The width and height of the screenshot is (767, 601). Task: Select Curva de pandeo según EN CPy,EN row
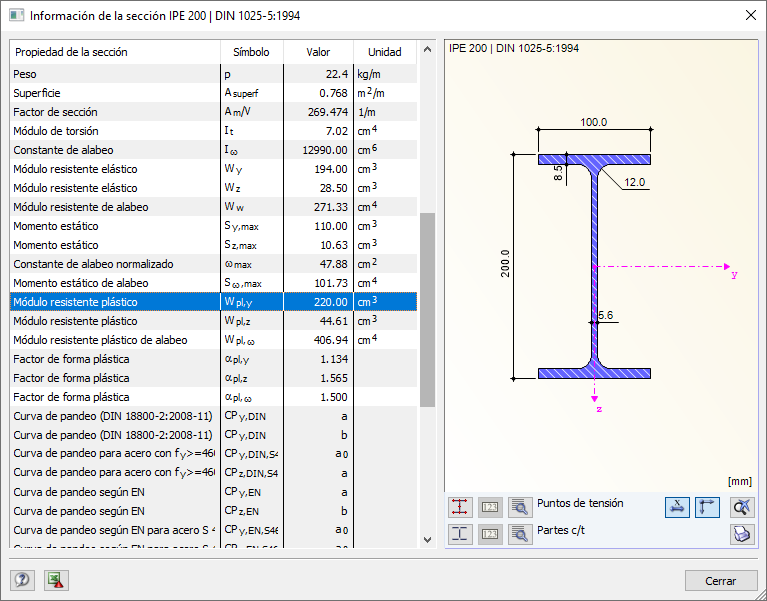pyautogui.click(x=213, y=492)
